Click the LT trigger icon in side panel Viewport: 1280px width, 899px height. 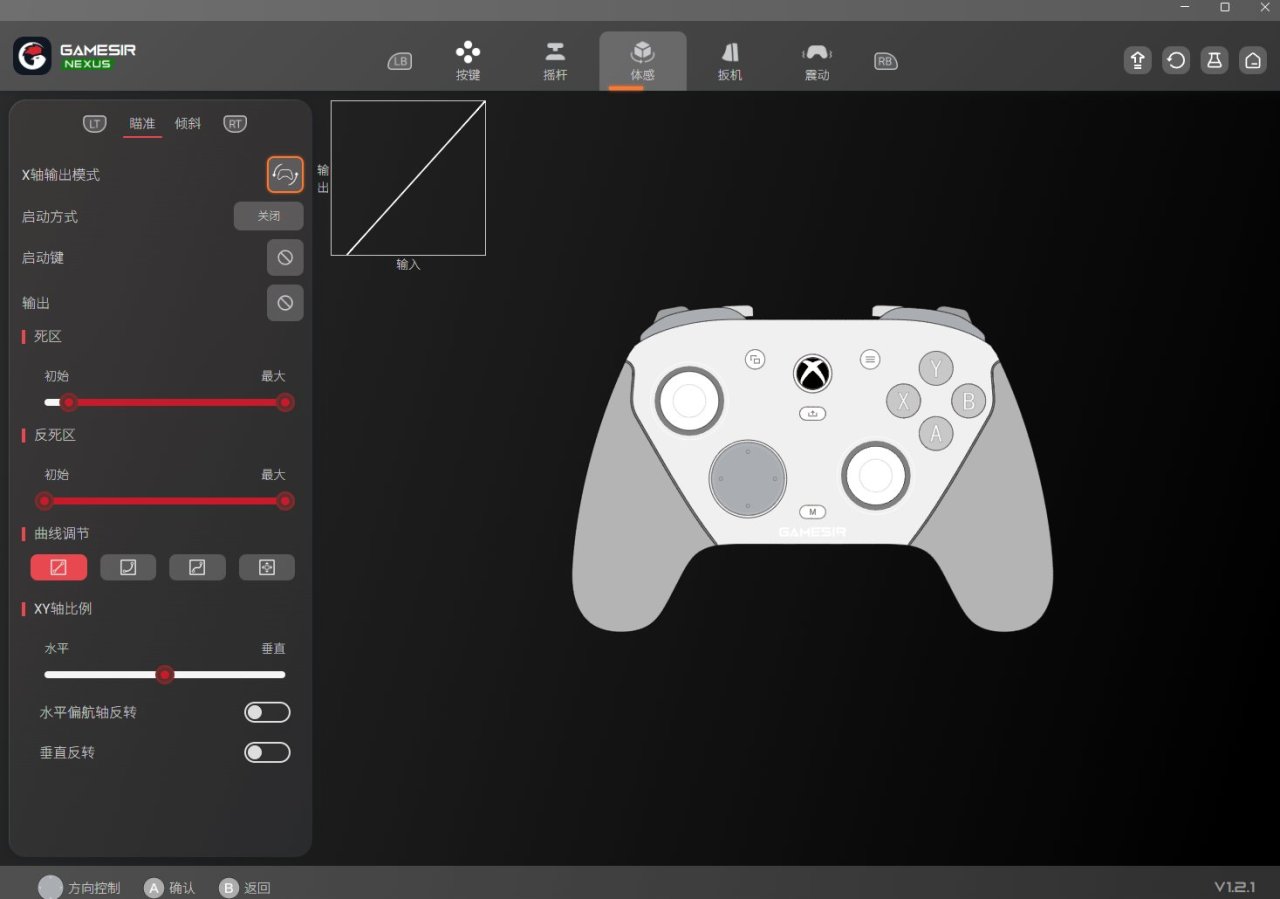(x=95, y=124)
